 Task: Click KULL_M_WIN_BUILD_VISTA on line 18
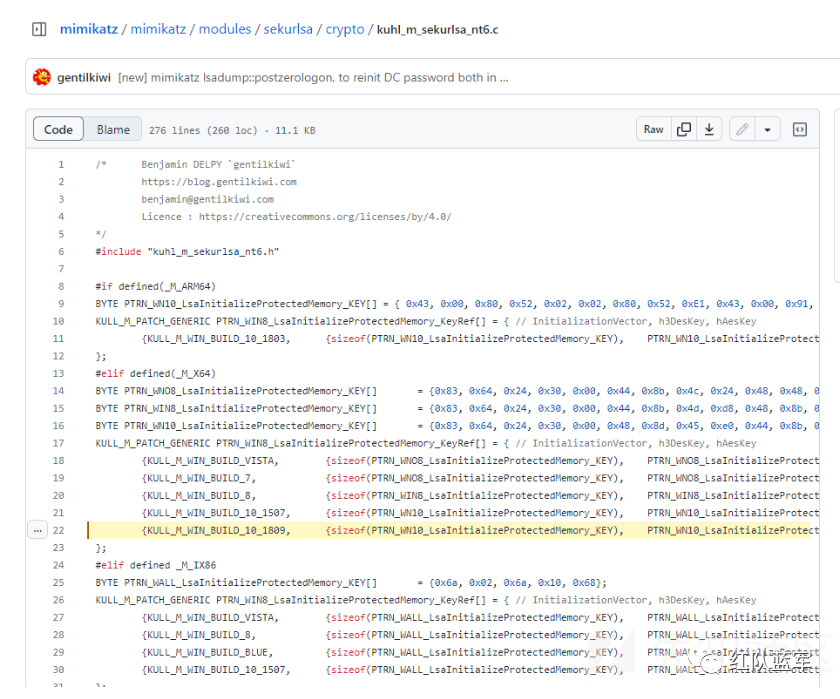[x=211, y=461]
